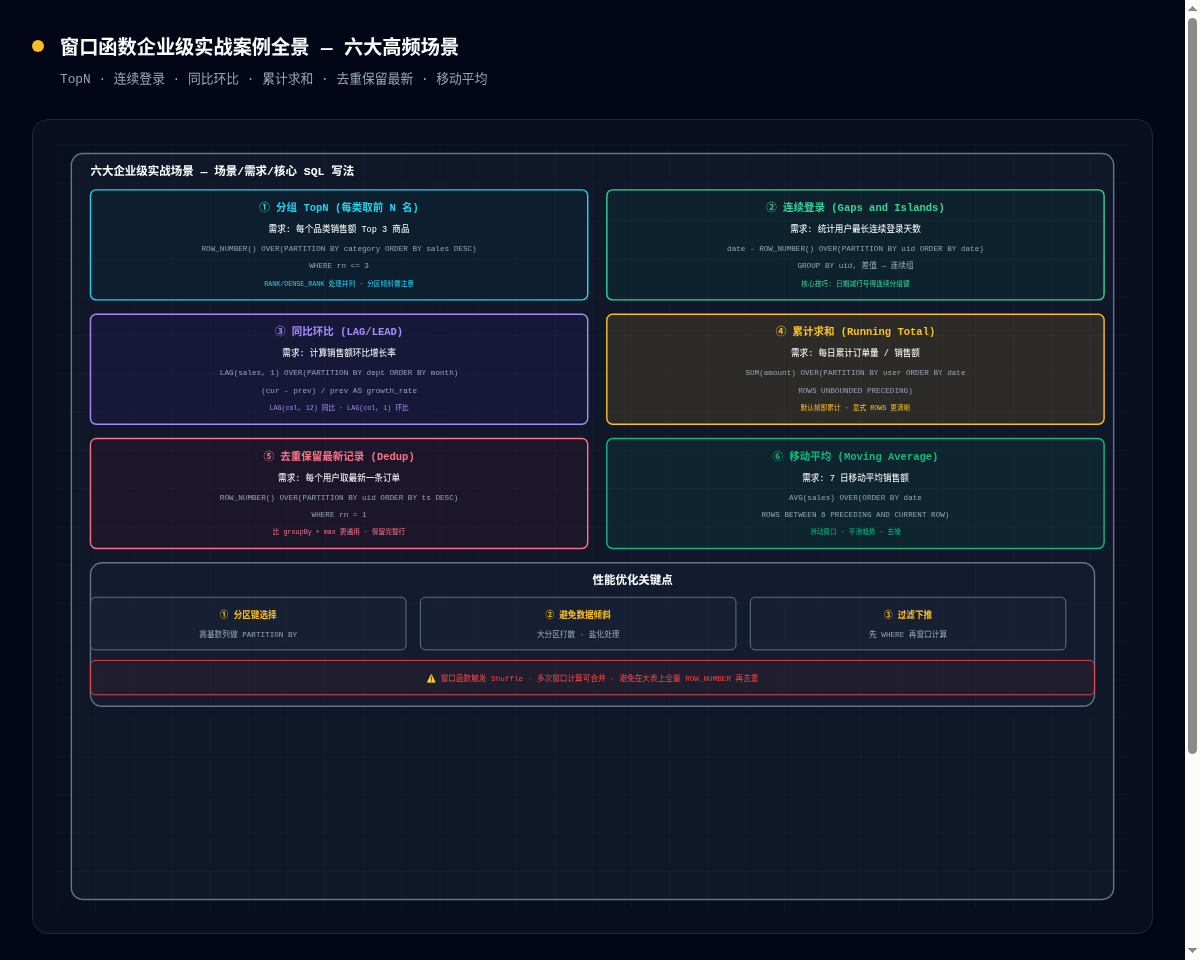1200x960 pixels.
Task: Click the WHERE rn <= 3 line
Action: pos(339,265)
